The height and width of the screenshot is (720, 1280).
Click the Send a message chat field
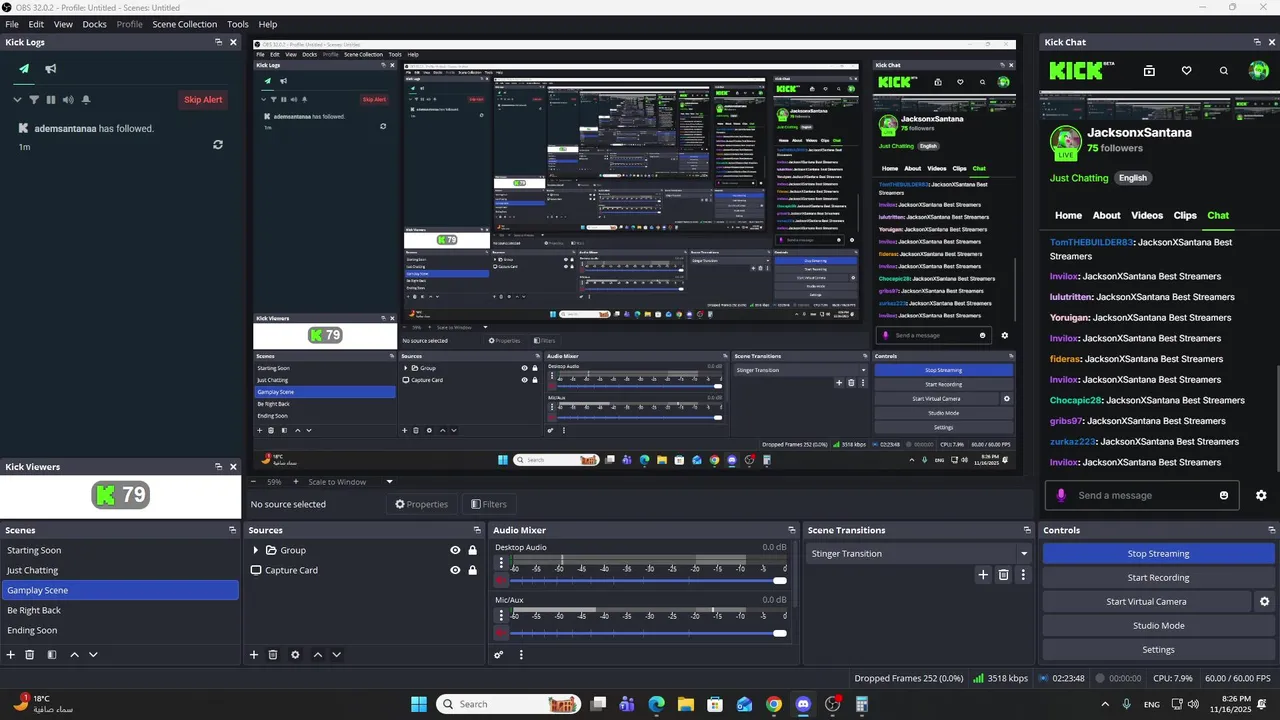pyautogui.click(x=1141, y=495)
